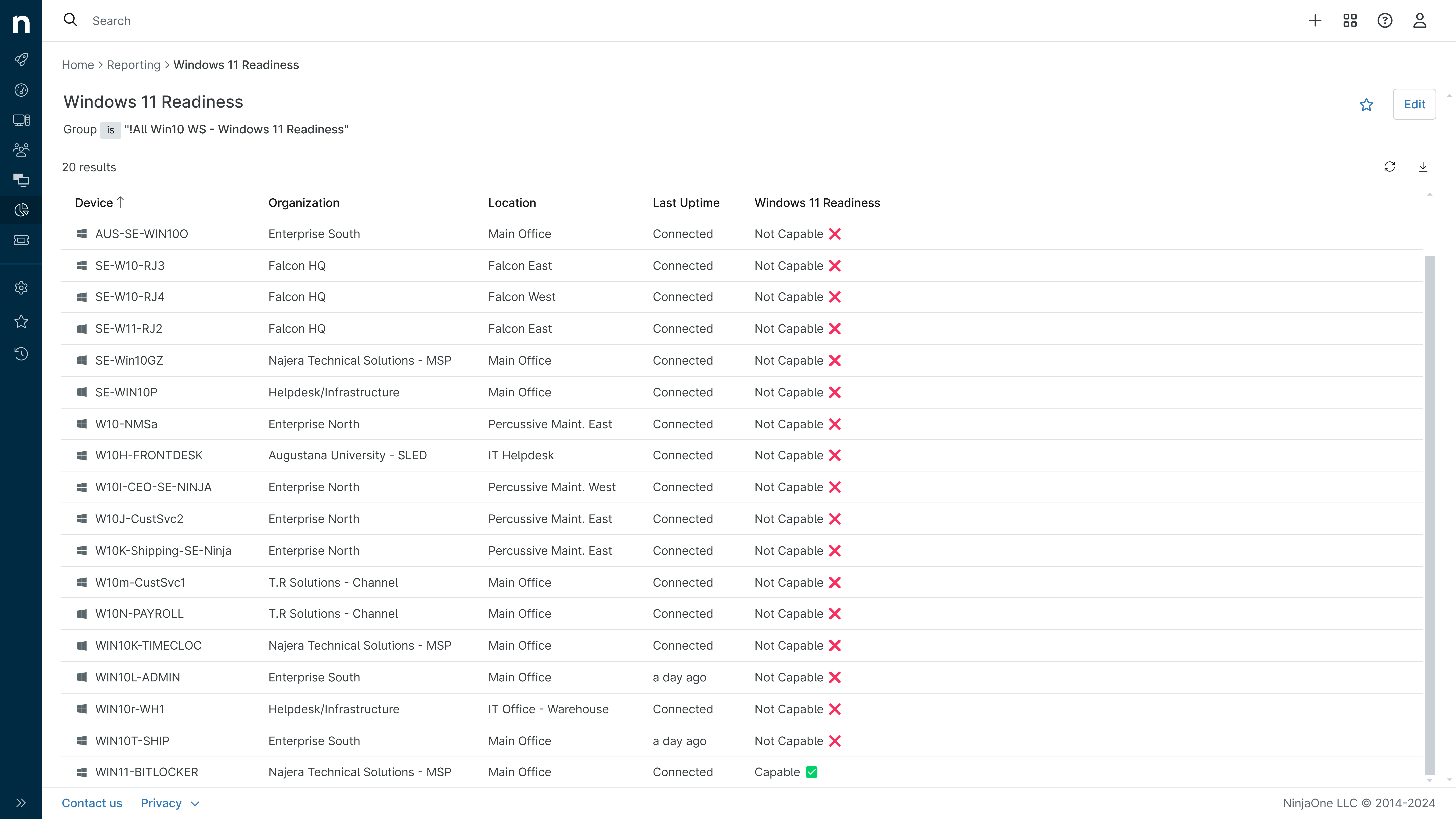Open the ticketing sidebar icon
Image resolution: width=1456 pixels, height=819 pixels.
[21, 240]
